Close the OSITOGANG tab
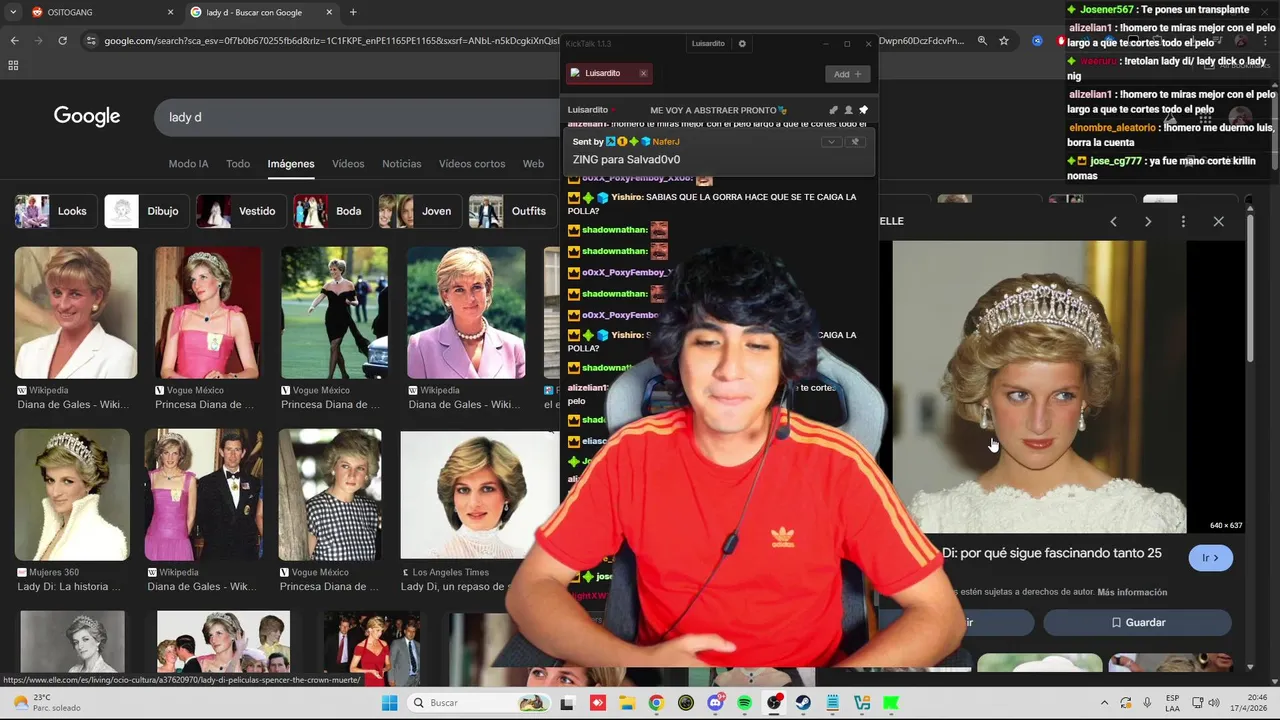This screenshot has height=720, width=1280. click(169, 12)
